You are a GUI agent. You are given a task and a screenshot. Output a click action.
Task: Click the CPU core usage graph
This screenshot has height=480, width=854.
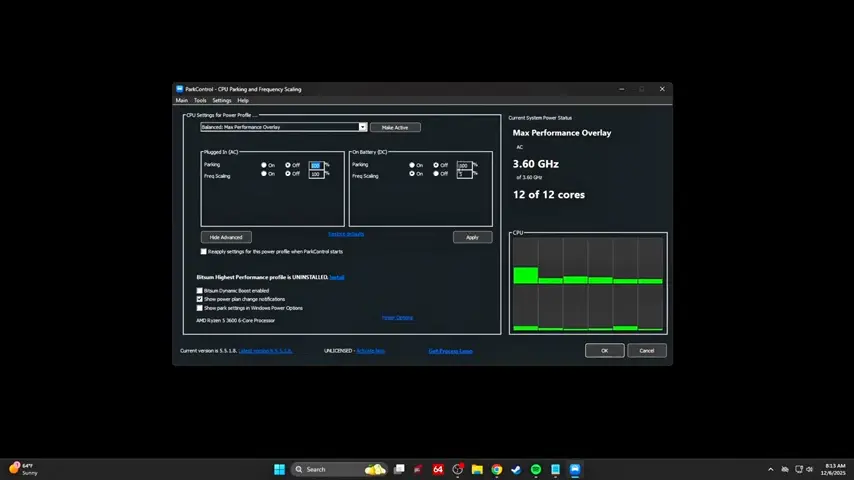click(x=588, y=284)
